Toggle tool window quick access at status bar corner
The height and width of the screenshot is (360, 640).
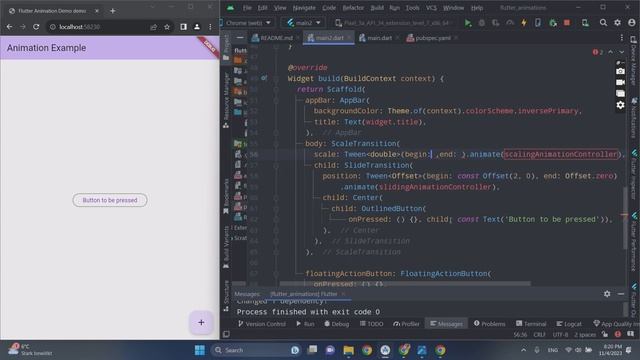tap(226, 334)
